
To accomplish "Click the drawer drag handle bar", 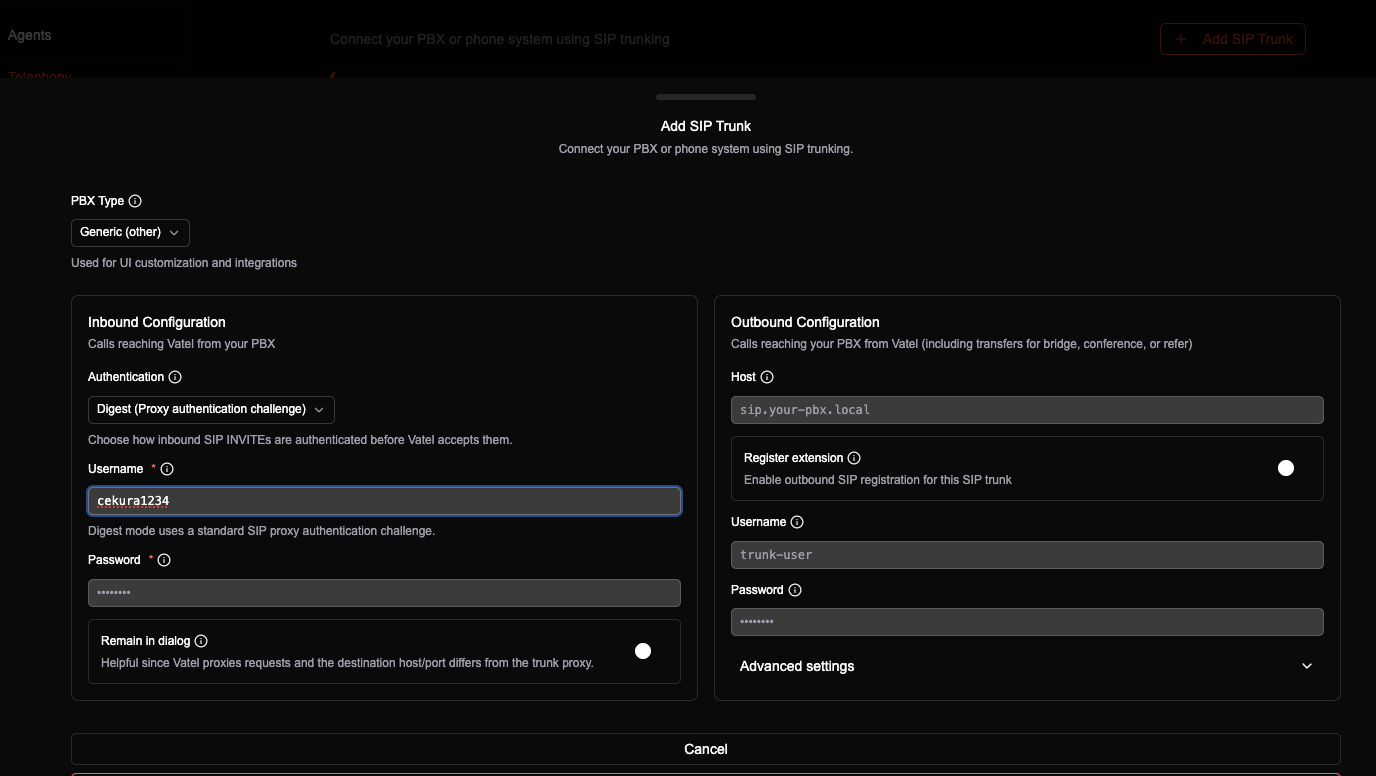I will 706,97.
